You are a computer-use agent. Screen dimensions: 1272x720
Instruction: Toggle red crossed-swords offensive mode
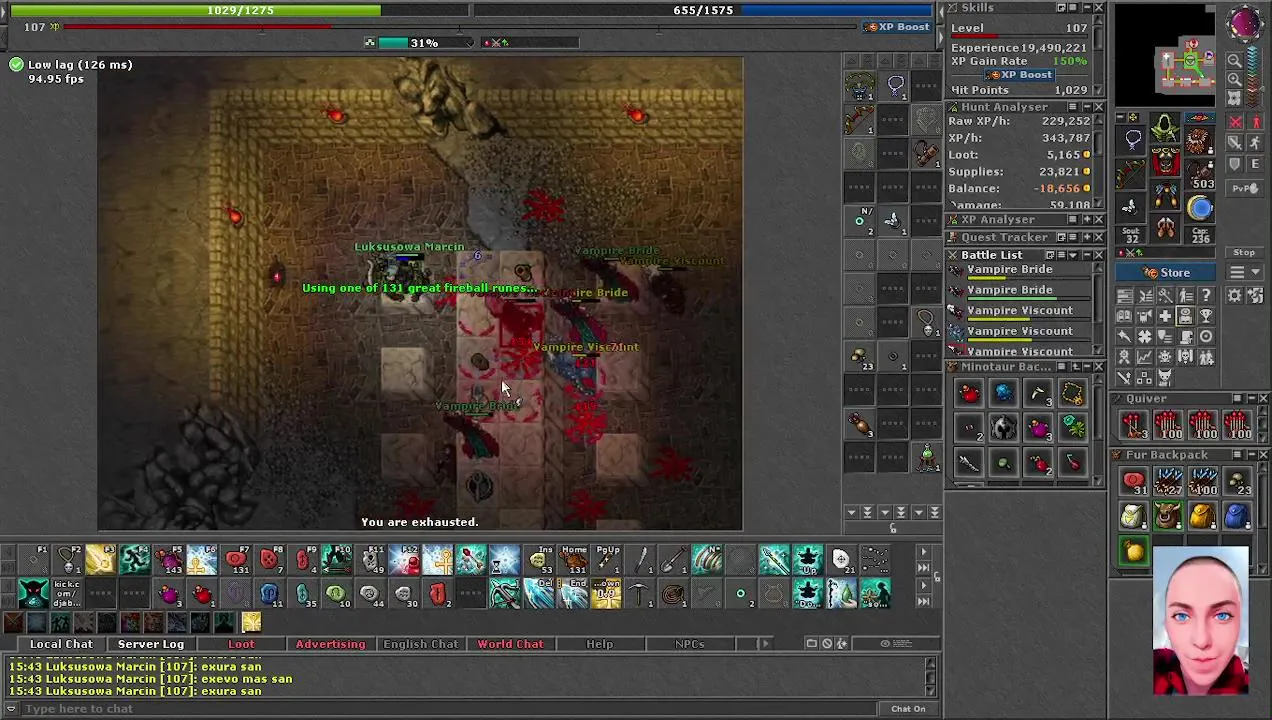(1235, 122)
